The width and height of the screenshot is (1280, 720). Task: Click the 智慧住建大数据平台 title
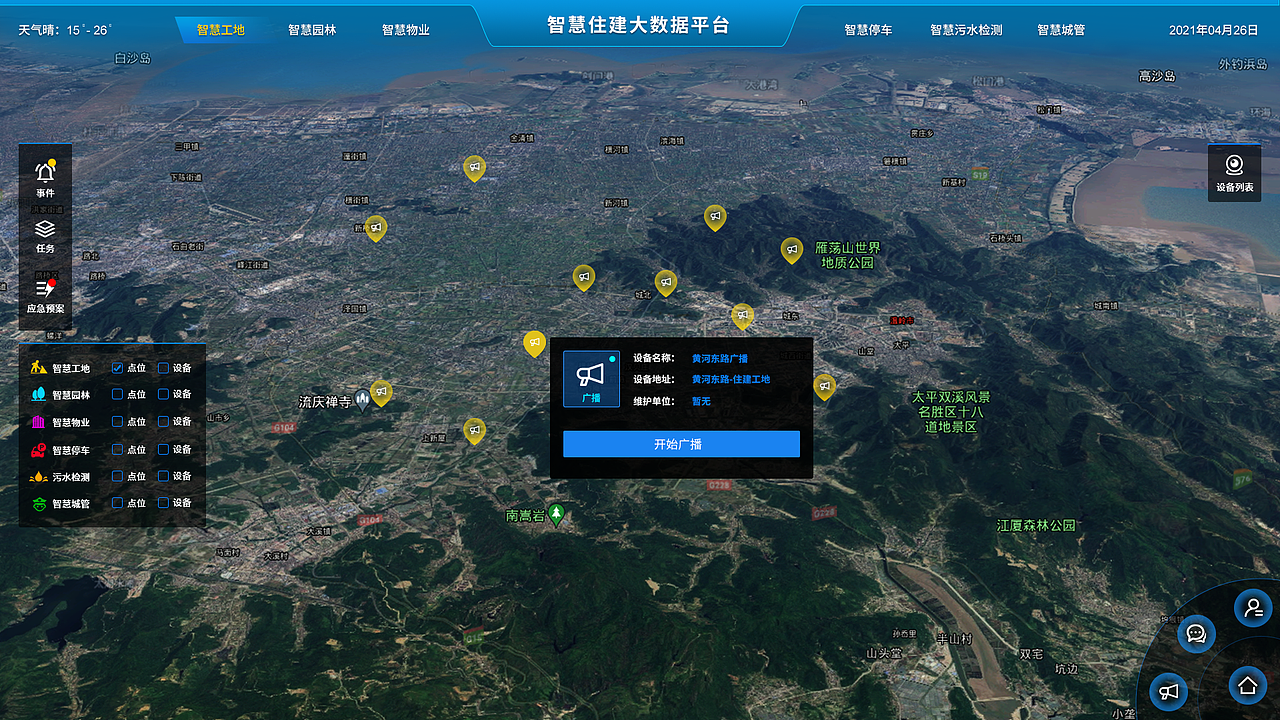coord(638,25)
